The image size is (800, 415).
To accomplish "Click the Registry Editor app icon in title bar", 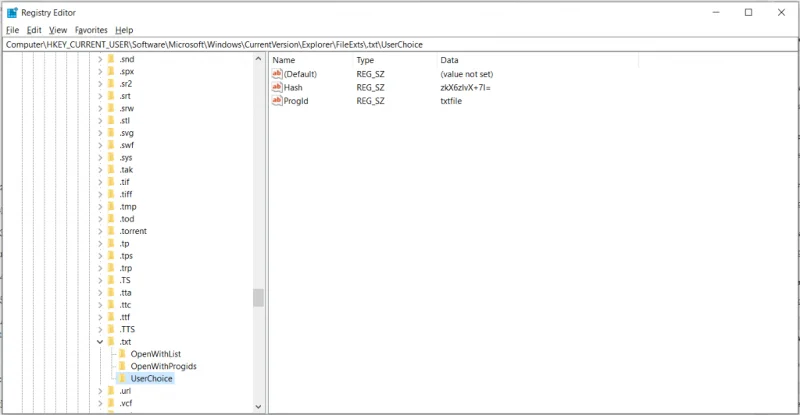I will (x=12, y=13).
